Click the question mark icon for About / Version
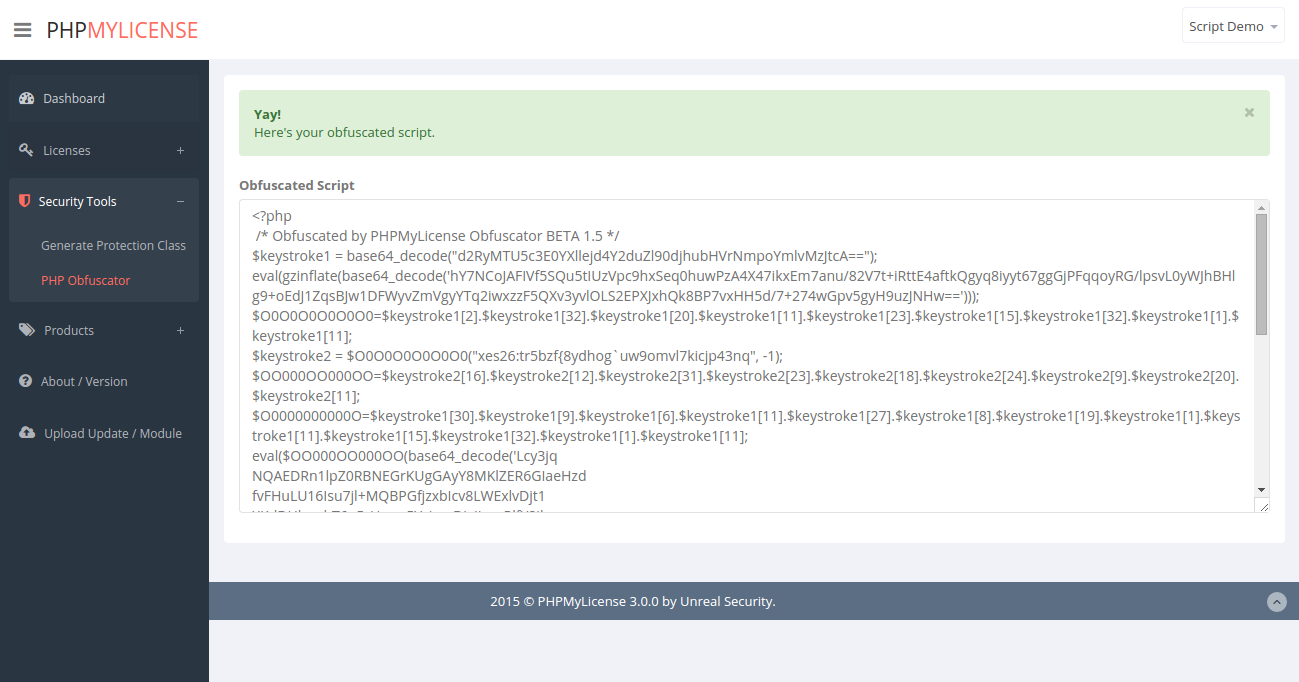This screenshot has height=682, width=1299. 24,381
